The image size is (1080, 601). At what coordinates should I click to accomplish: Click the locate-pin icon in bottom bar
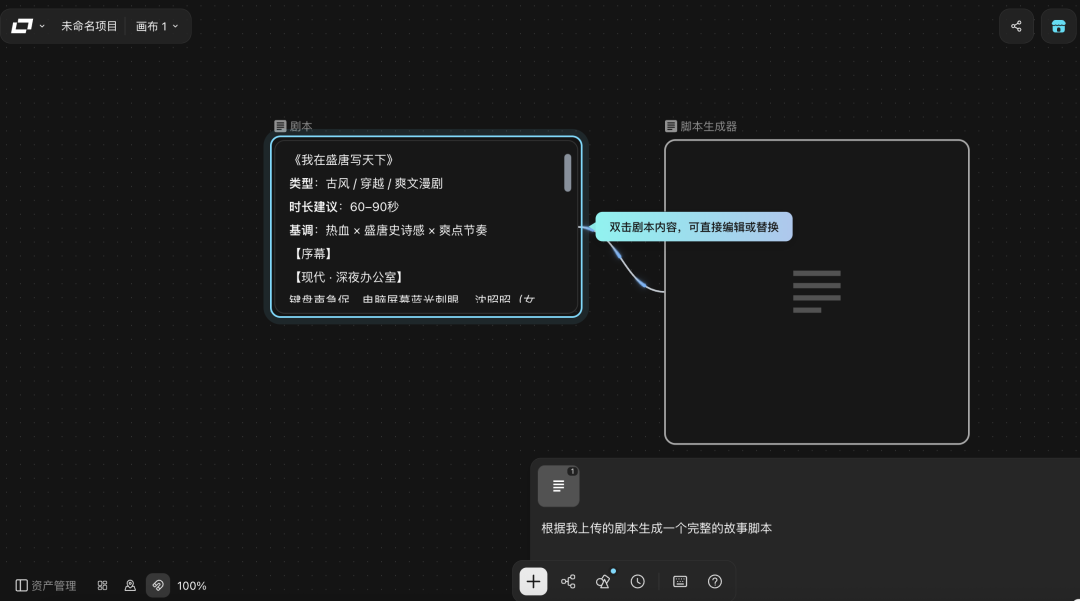tap(129, 585)
